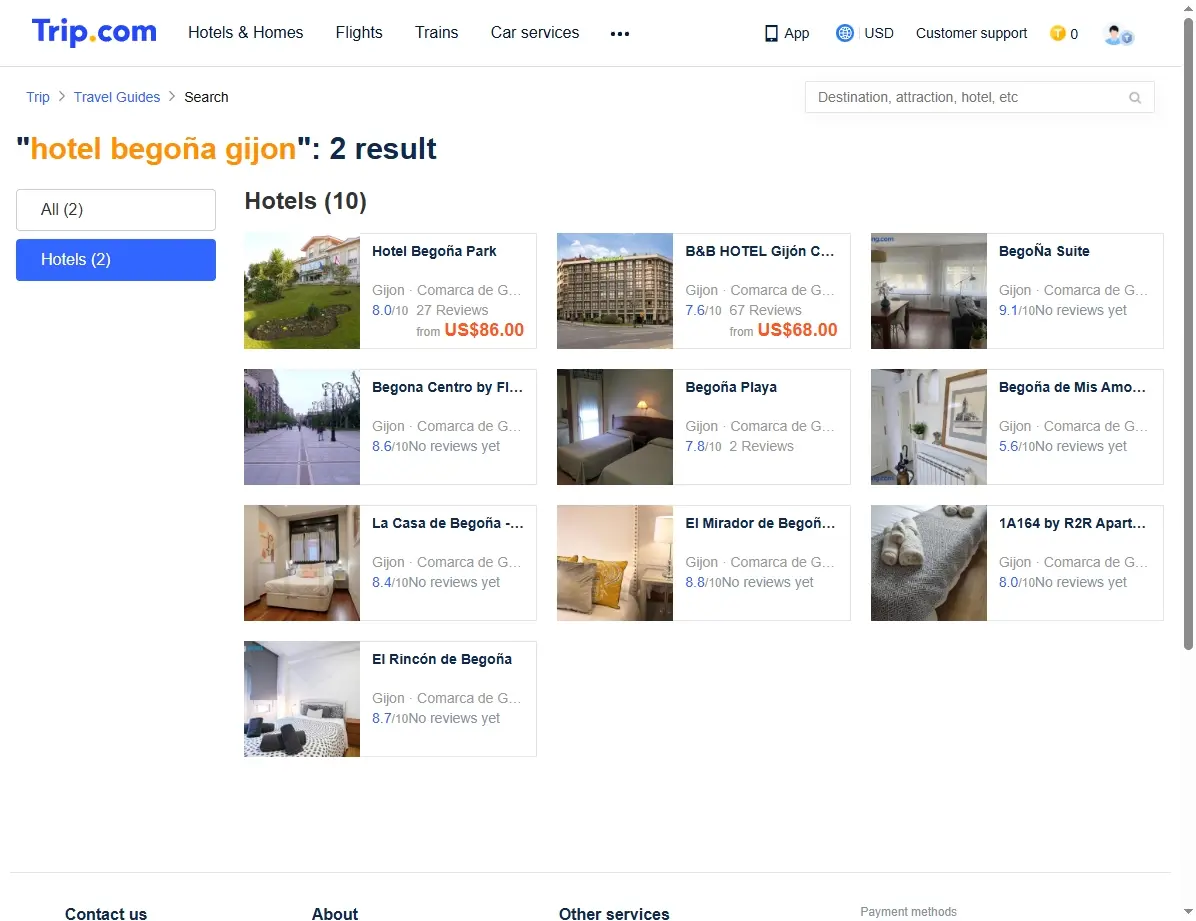Click the 8.8/10 rating

(x=703, y=582)
